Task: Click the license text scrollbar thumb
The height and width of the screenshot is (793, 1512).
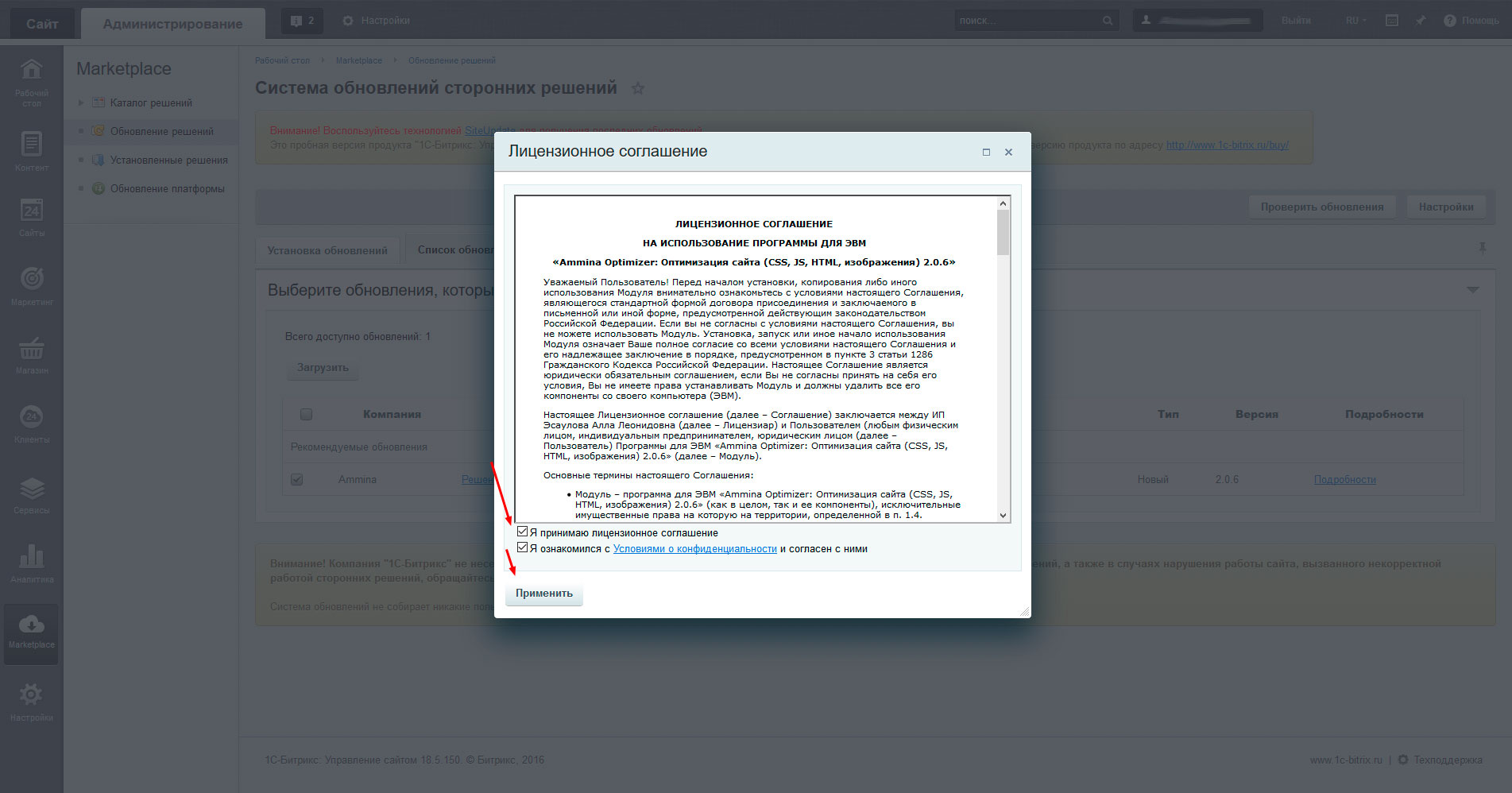Action: pyautogui.click(x=1003, y=233)
